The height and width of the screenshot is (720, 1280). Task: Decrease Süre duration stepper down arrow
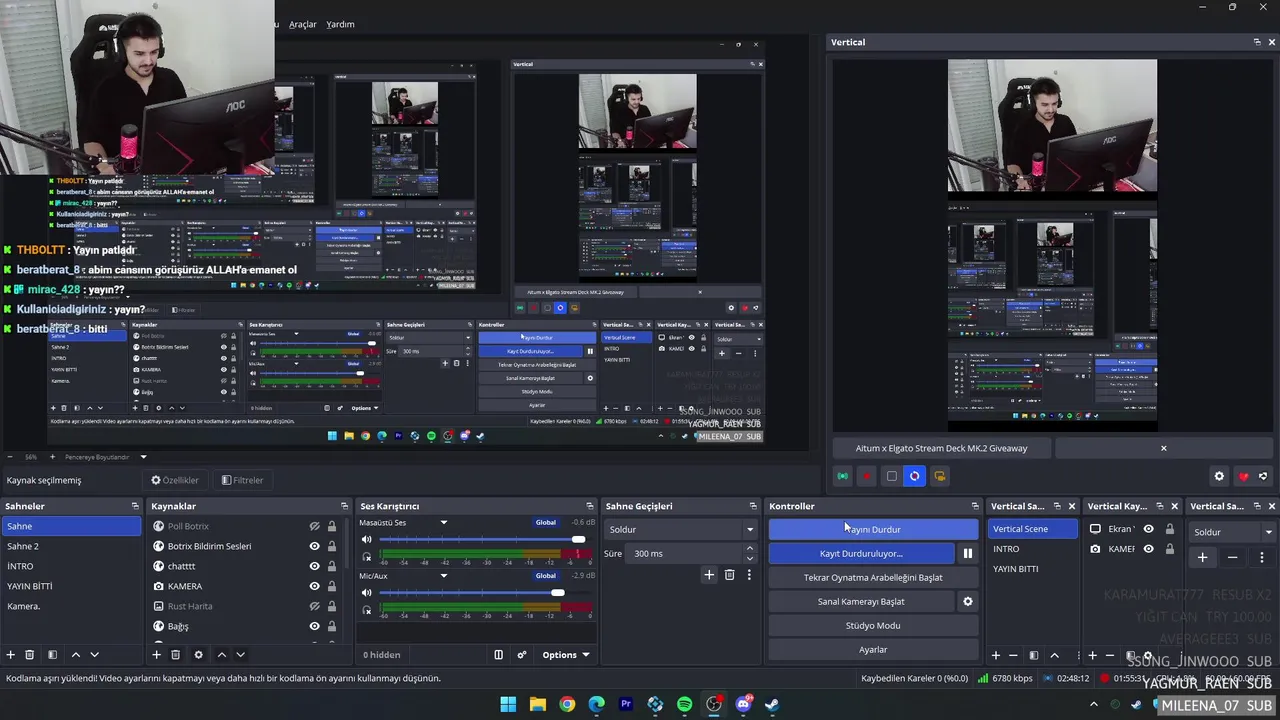pyautogui.click(x=750, y=558)
